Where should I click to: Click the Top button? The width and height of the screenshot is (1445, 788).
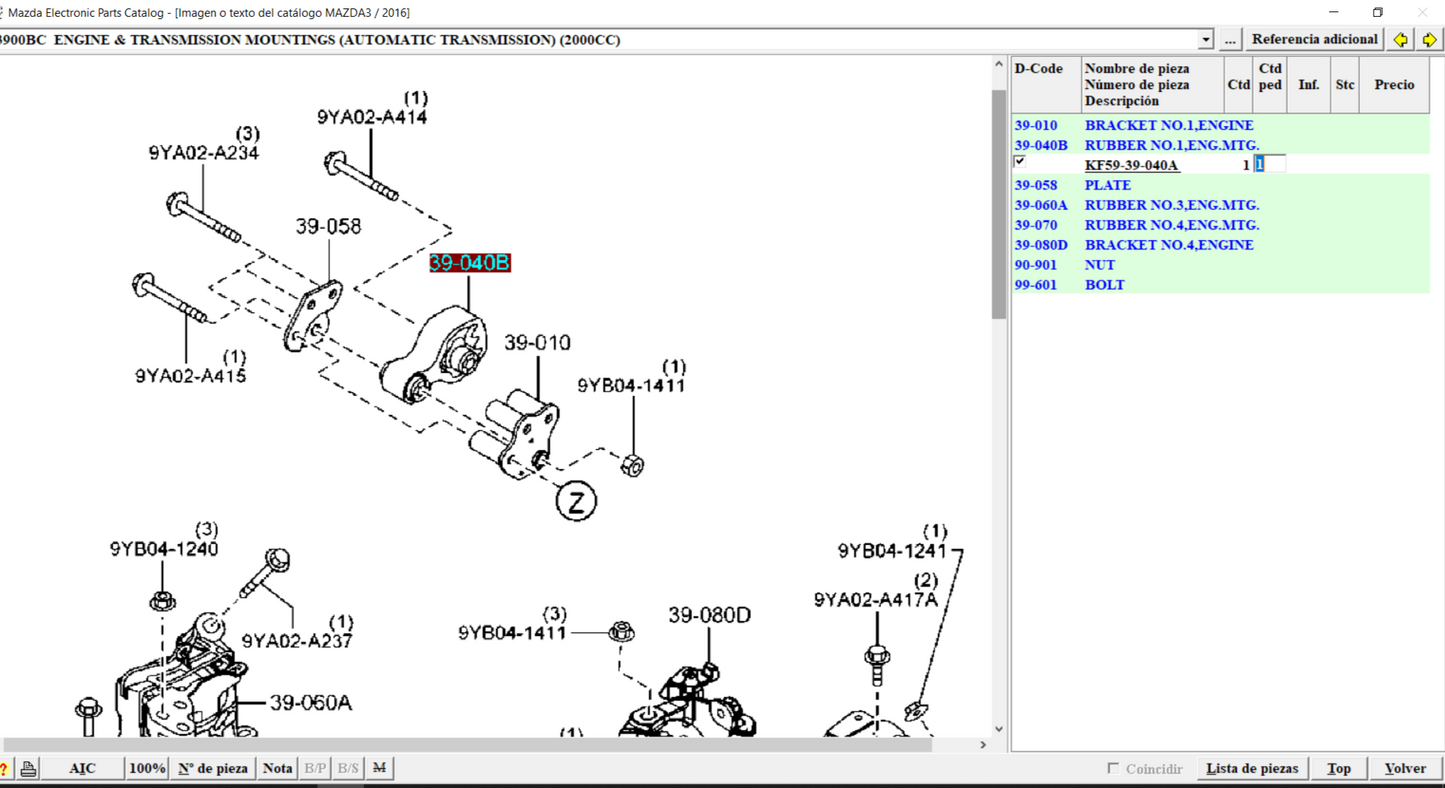tap(1339, 768)
